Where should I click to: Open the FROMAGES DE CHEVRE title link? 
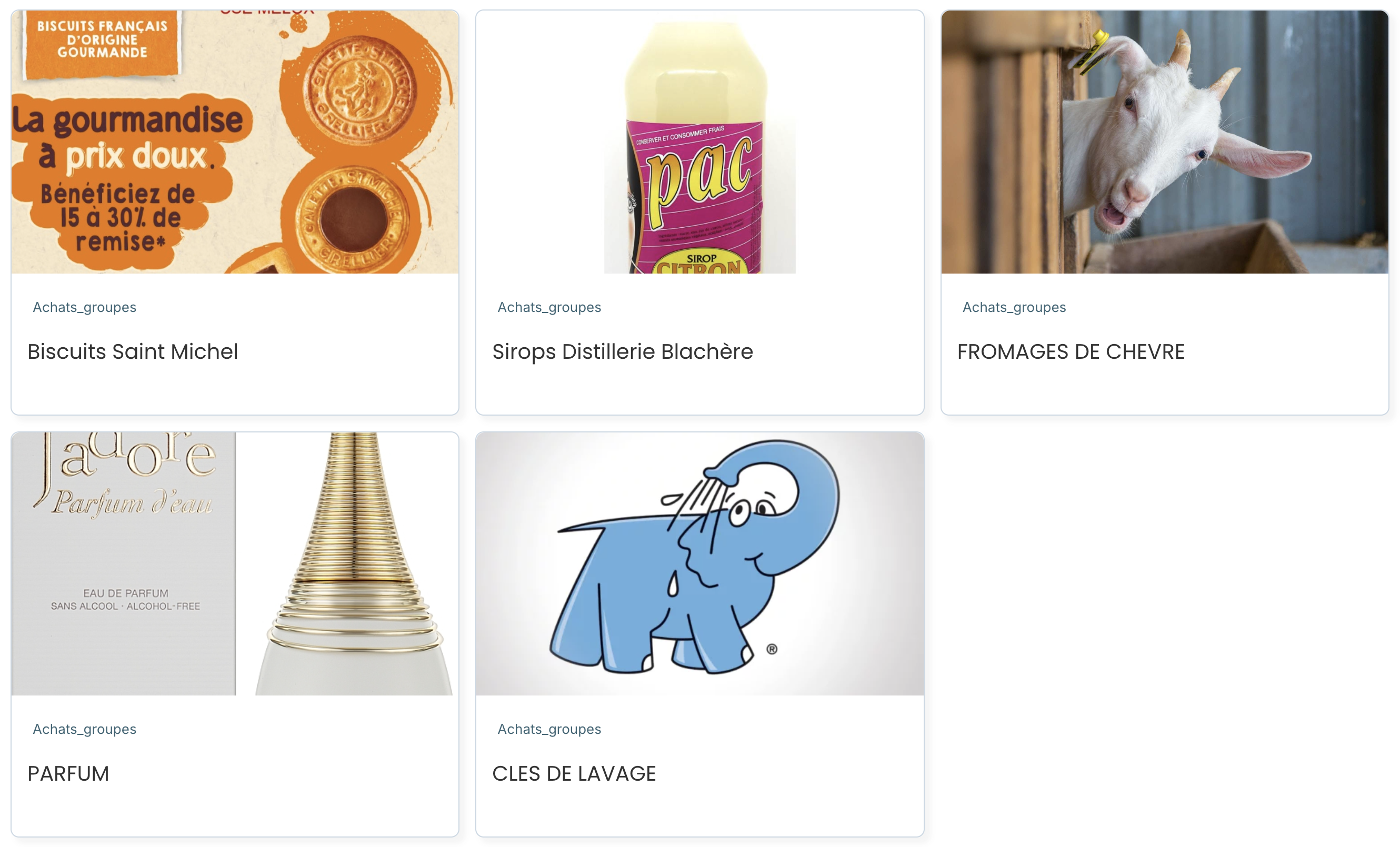pyautogui.click(x=1071, y=351)
